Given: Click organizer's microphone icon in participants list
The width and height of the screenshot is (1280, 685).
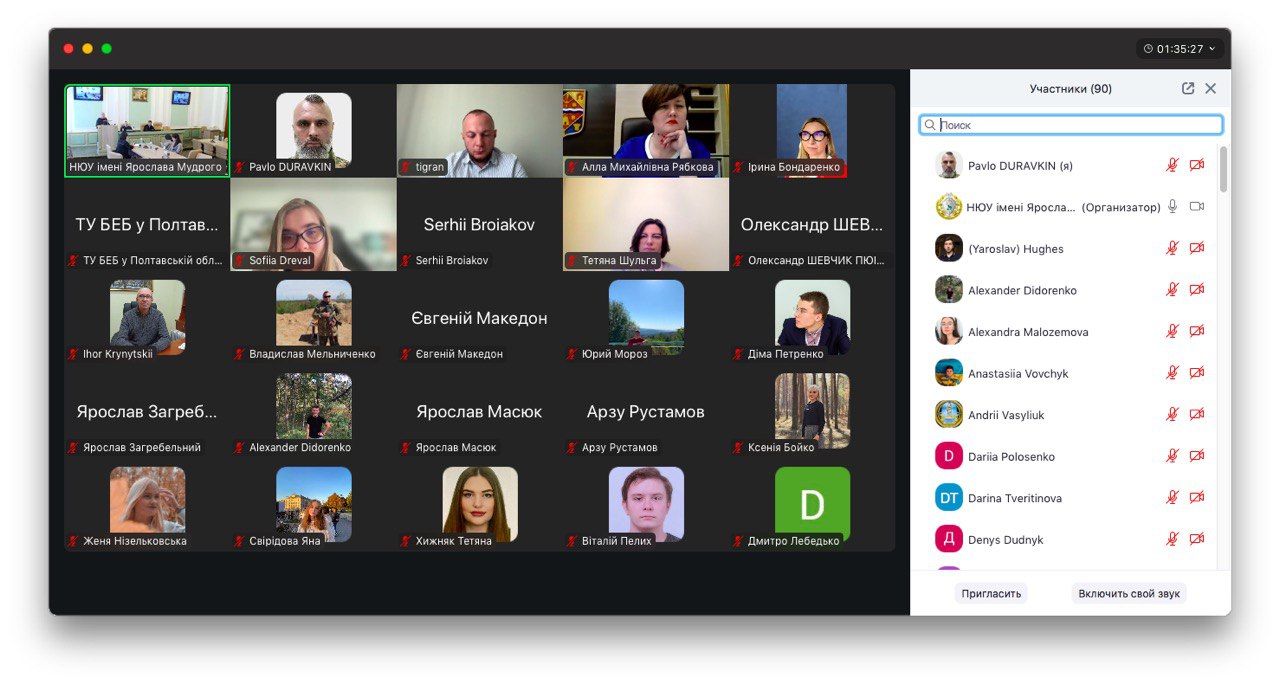Looking at the screenshot, I should pyautogui.click(x=1172, y=207).
